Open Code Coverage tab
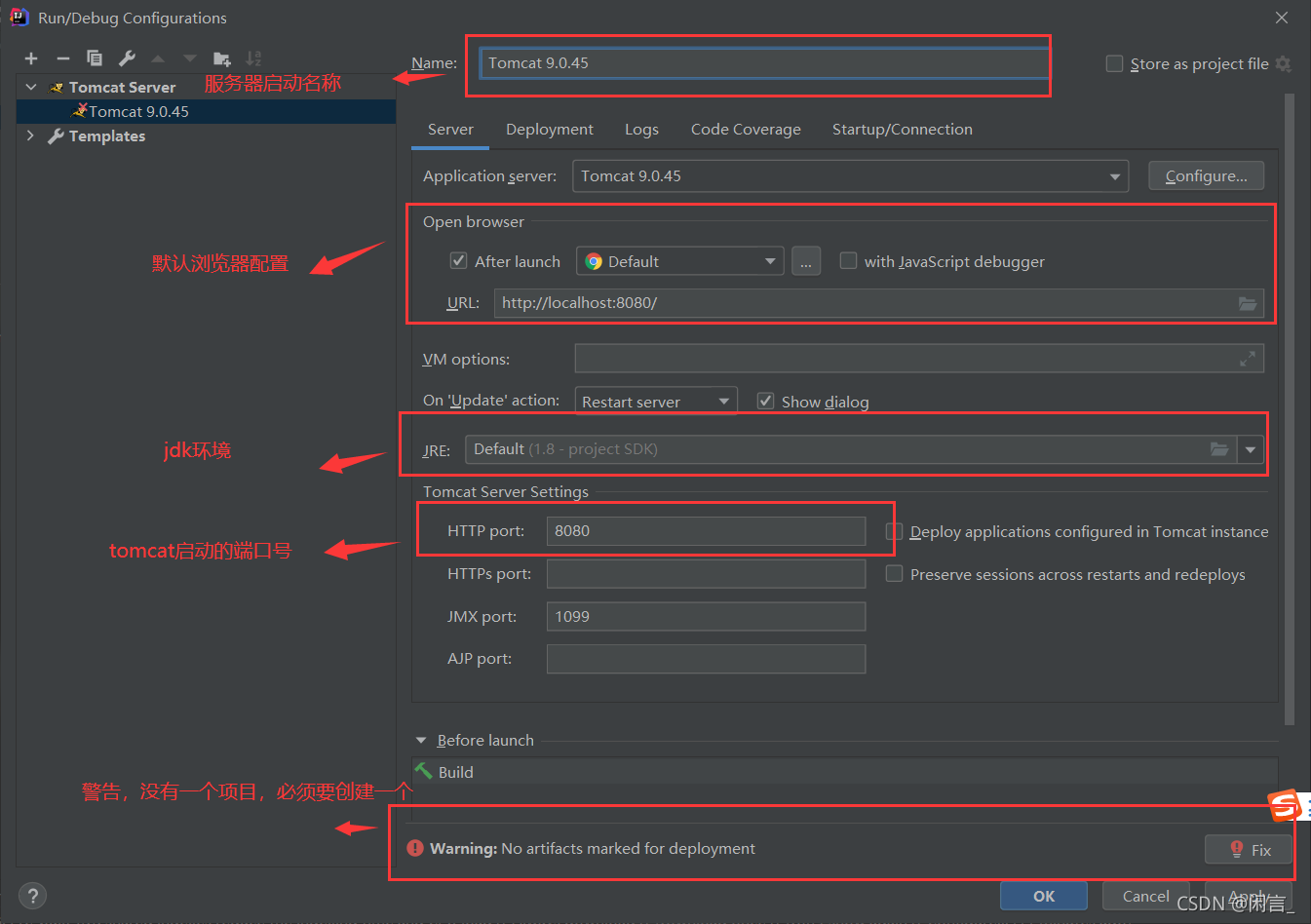1311x924 pixels. coord(746,130)
